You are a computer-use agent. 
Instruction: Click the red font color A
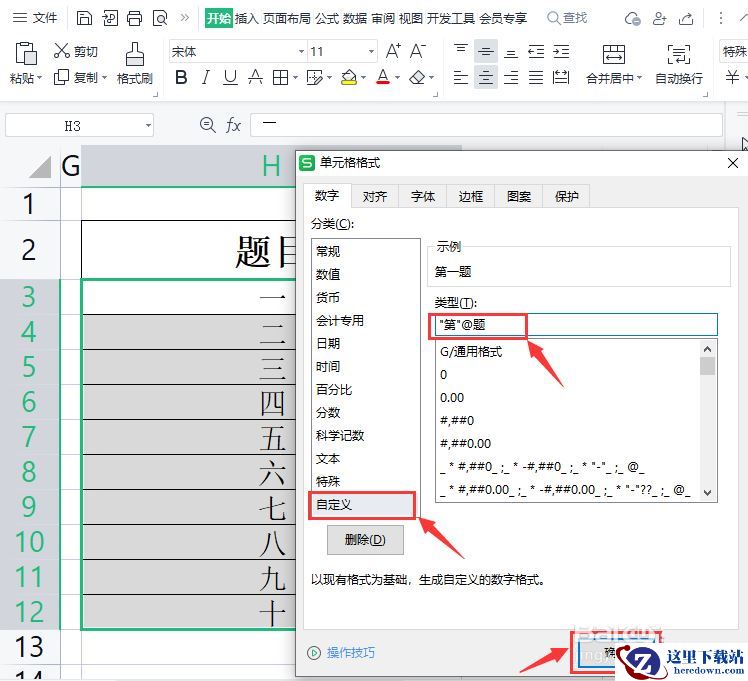pos(383,77)
